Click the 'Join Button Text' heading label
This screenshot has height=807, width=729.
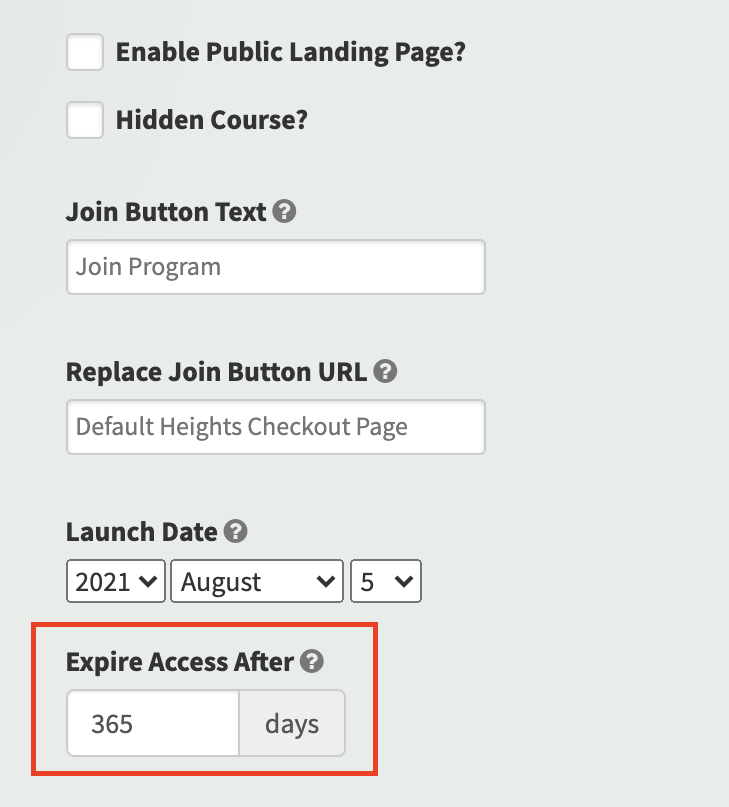166,212
